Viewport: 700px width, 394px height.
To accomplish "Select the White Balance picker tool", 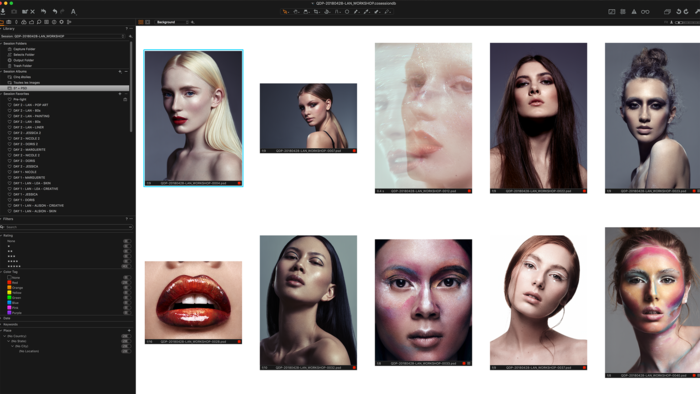I will [x=367, y=12].
